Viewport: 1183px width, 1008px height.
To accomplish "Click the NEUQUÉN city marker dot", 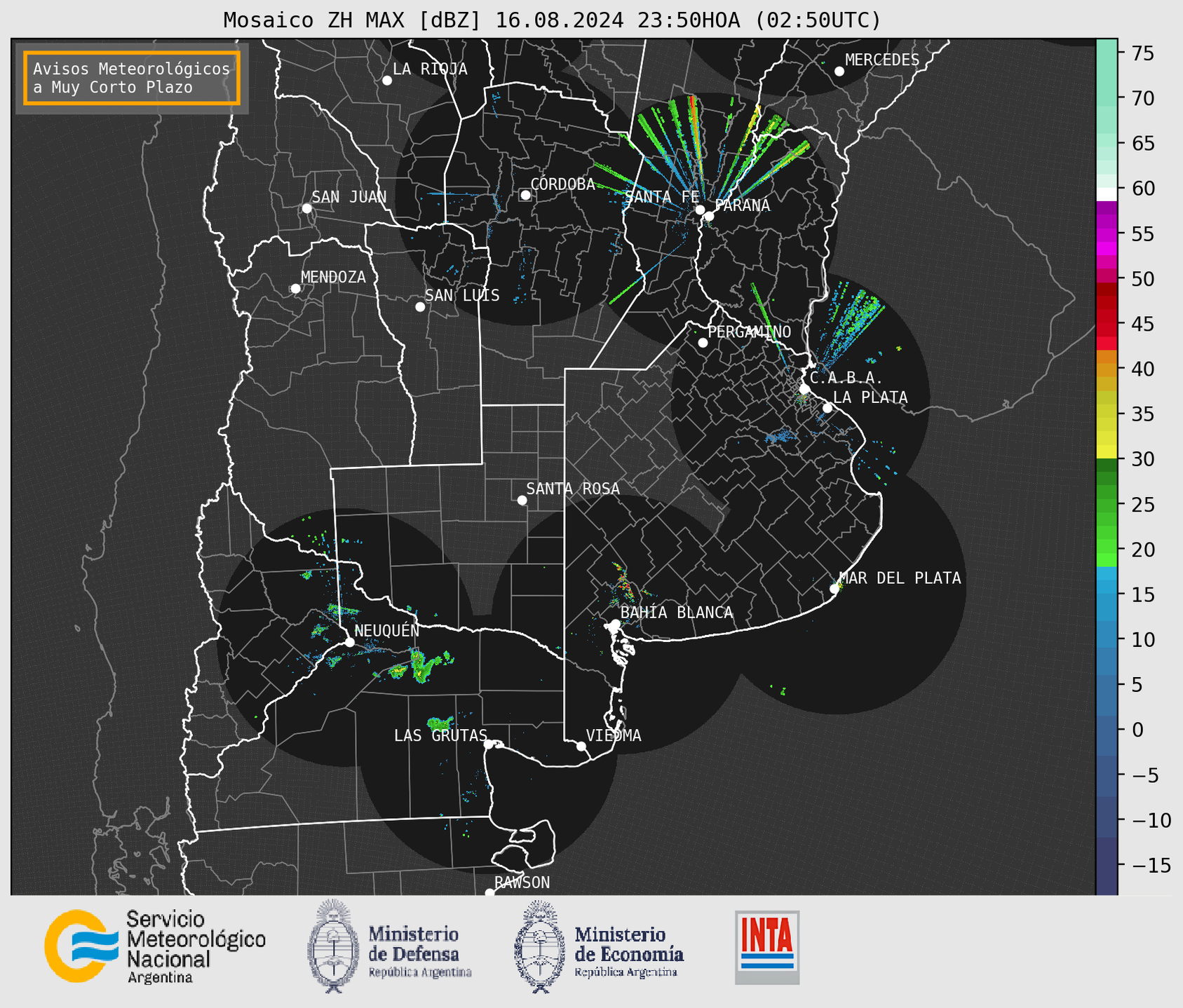I will (349, 642).
